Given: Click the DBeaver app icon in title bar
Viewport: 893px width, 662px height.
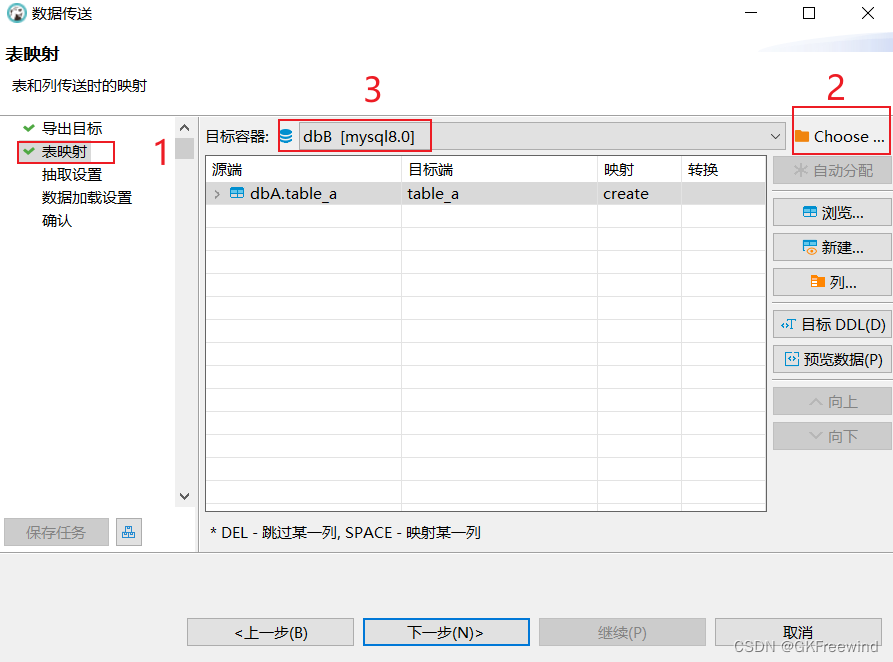Looking at the screenshot, I should coord(16,14).
